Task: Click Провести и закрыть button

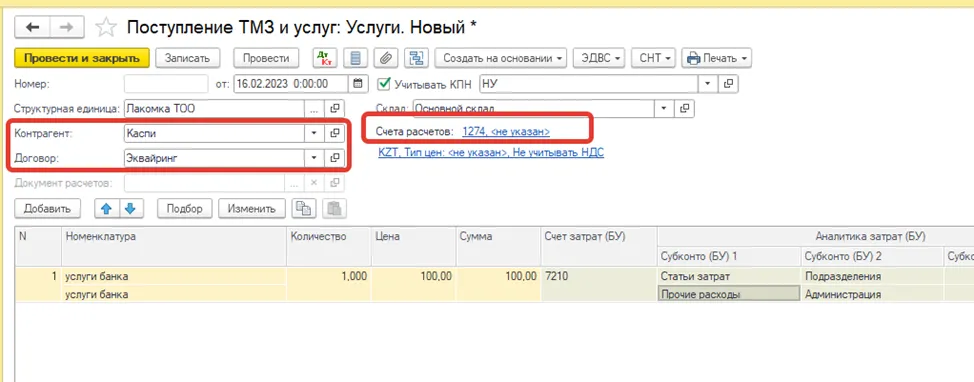Action: click(x=81, y=58)
